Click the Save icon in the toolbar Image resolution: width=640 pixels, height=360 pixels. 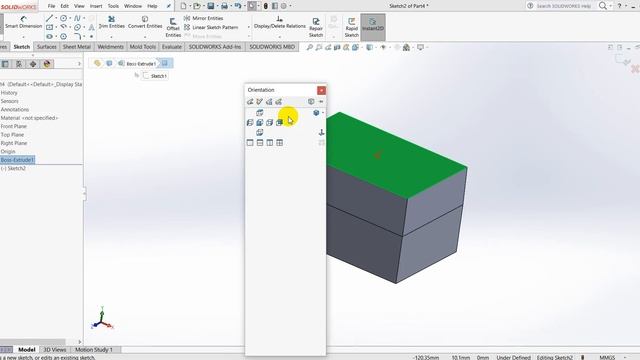click(x=211, y=6)
